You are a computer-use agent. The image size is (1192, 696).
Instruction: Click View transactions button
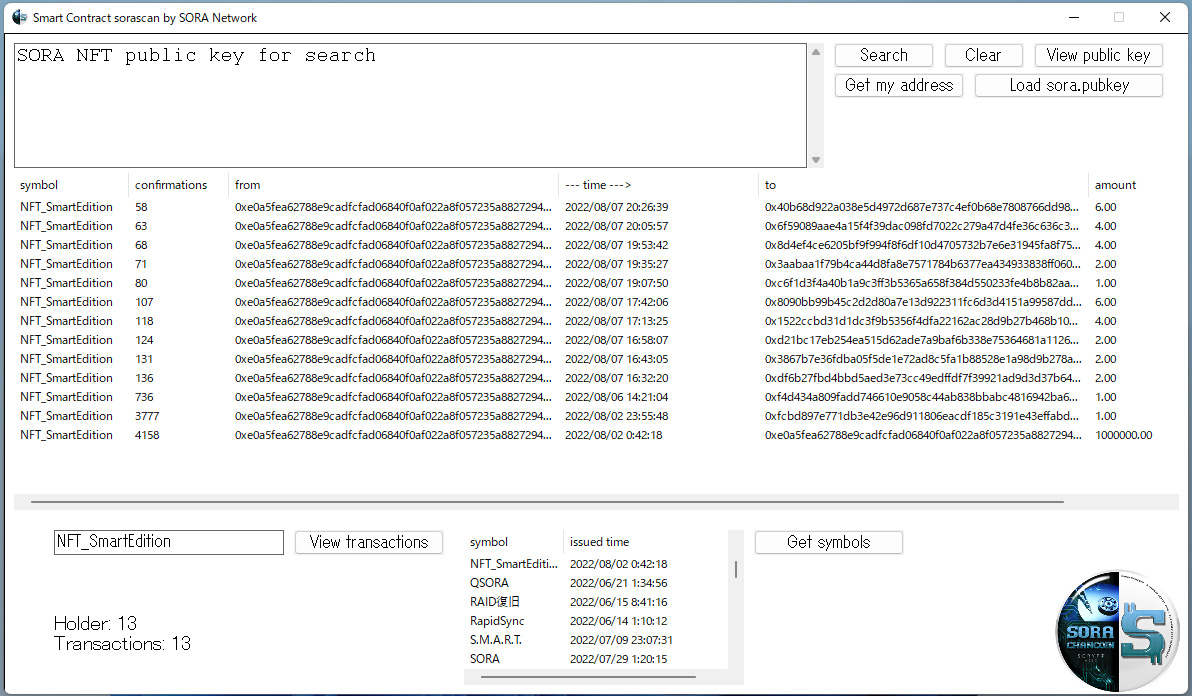coord(369,542)
